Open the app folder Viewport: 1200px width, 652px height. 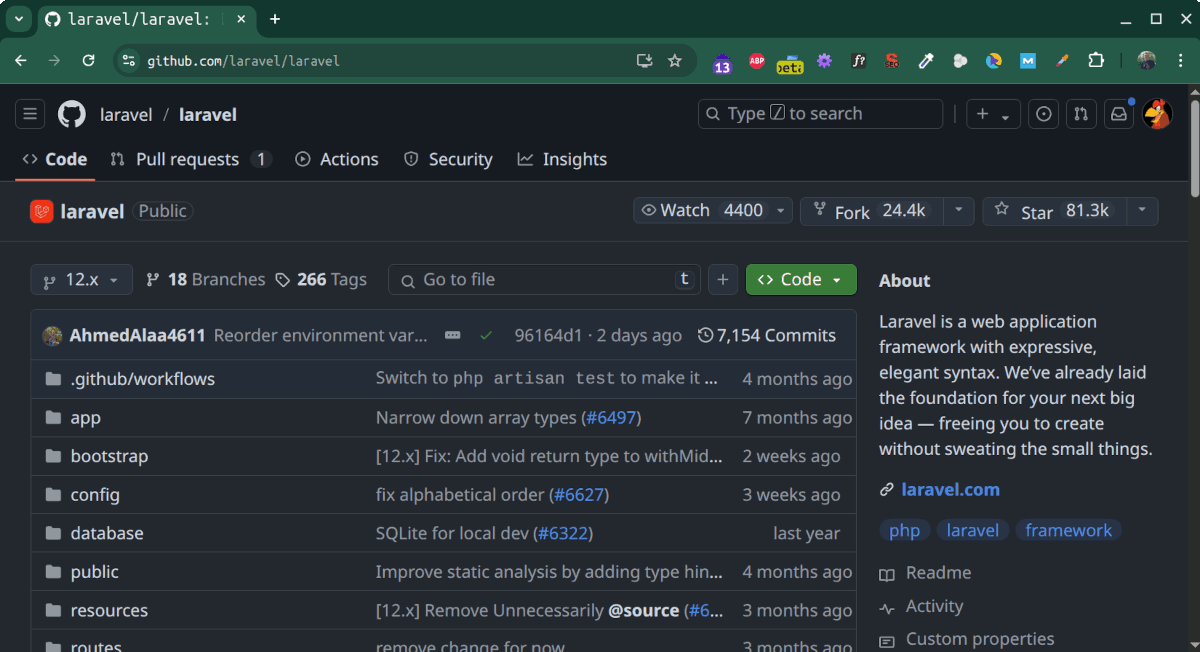point(86,418)
